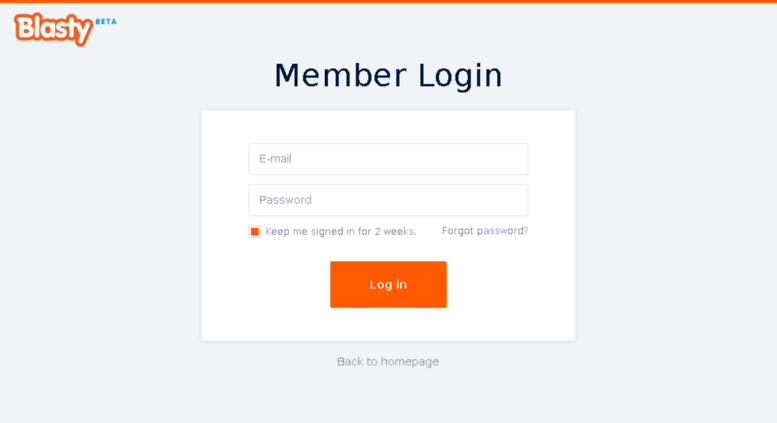Click the orange Log in button
This screenshot has width=777, height=423.
(x=388, y=284)
